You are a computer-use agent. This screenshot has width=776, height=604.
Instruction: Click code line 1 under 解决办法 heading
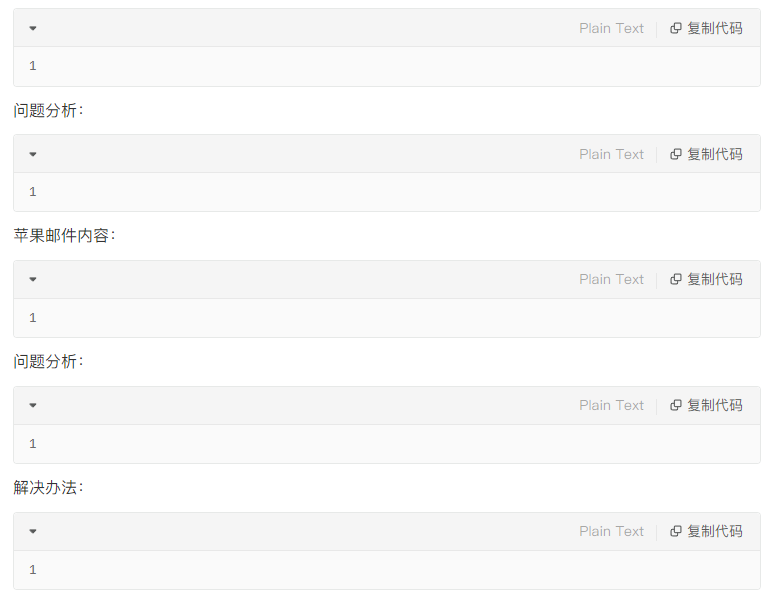click(33, 569)
